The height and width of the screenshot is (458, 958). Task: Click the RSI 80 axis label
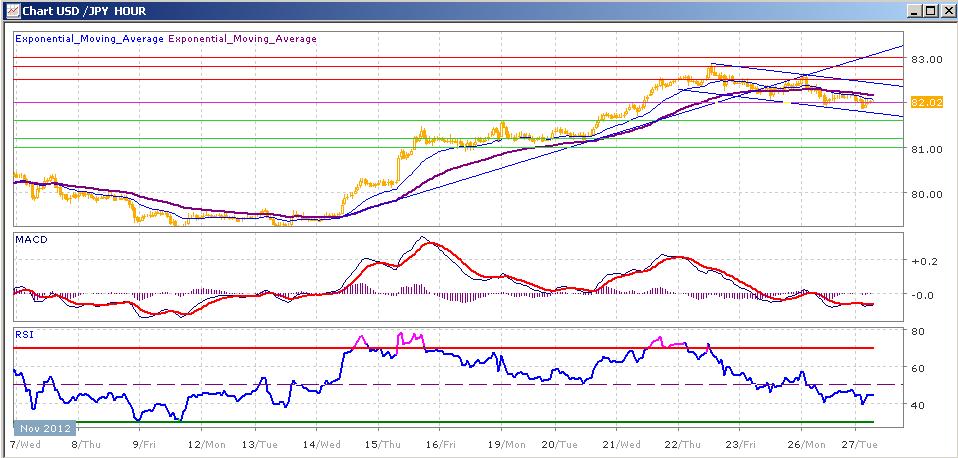(x=918, y=332)
